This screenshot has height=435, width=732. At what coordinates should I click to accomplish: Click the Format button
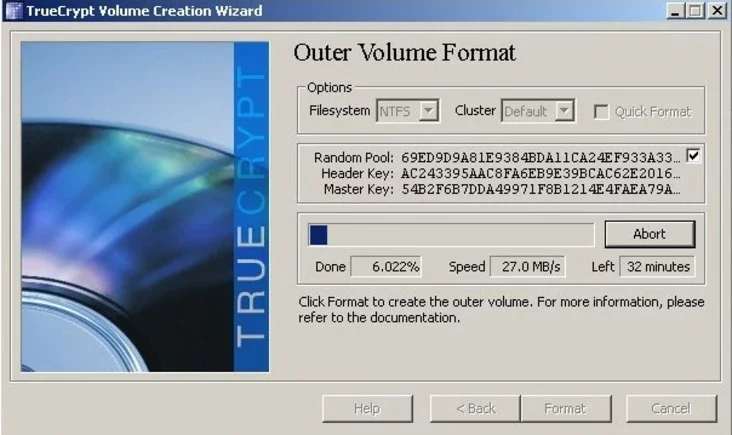(565, 408)
